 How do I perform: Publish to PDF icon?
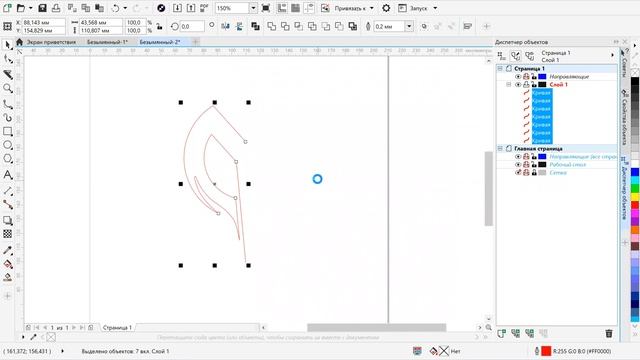click(204, 8)
